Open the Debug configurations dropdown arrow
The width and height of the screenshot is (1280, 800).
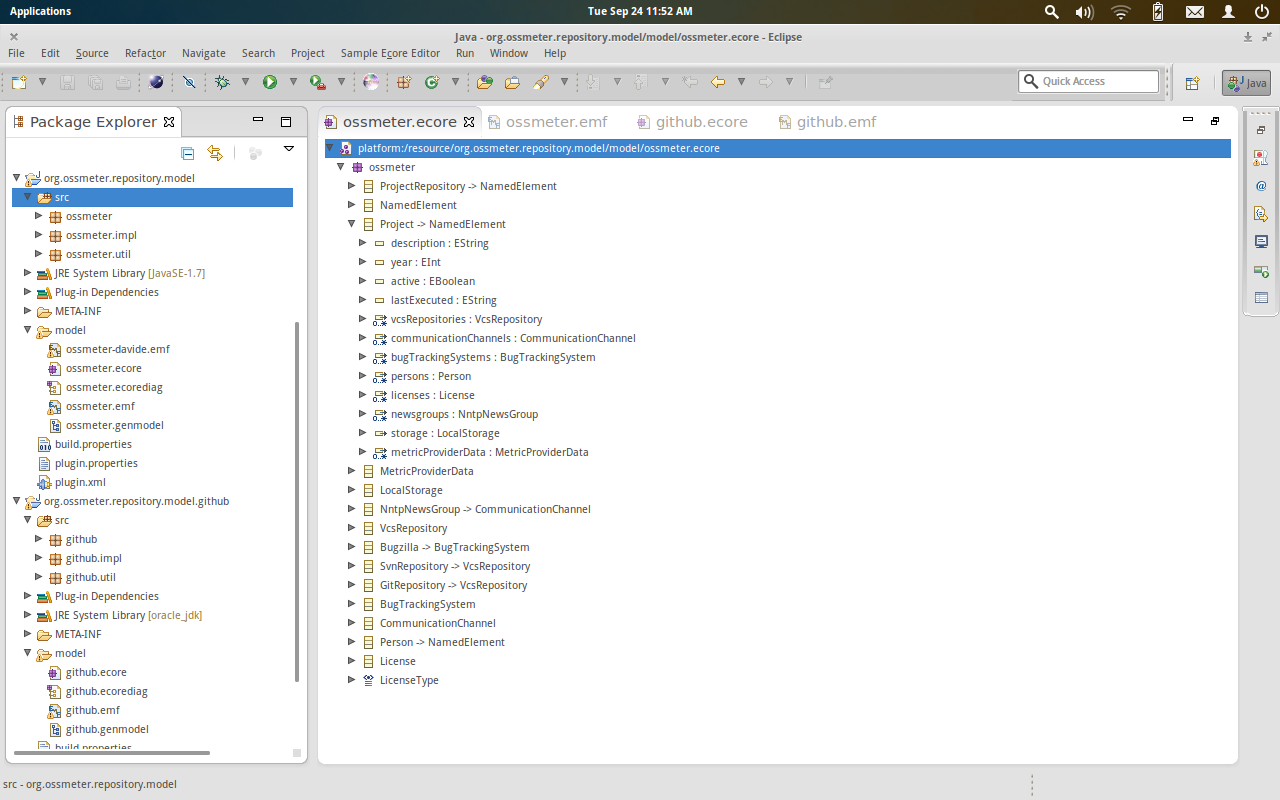click(x=245, y=82)
